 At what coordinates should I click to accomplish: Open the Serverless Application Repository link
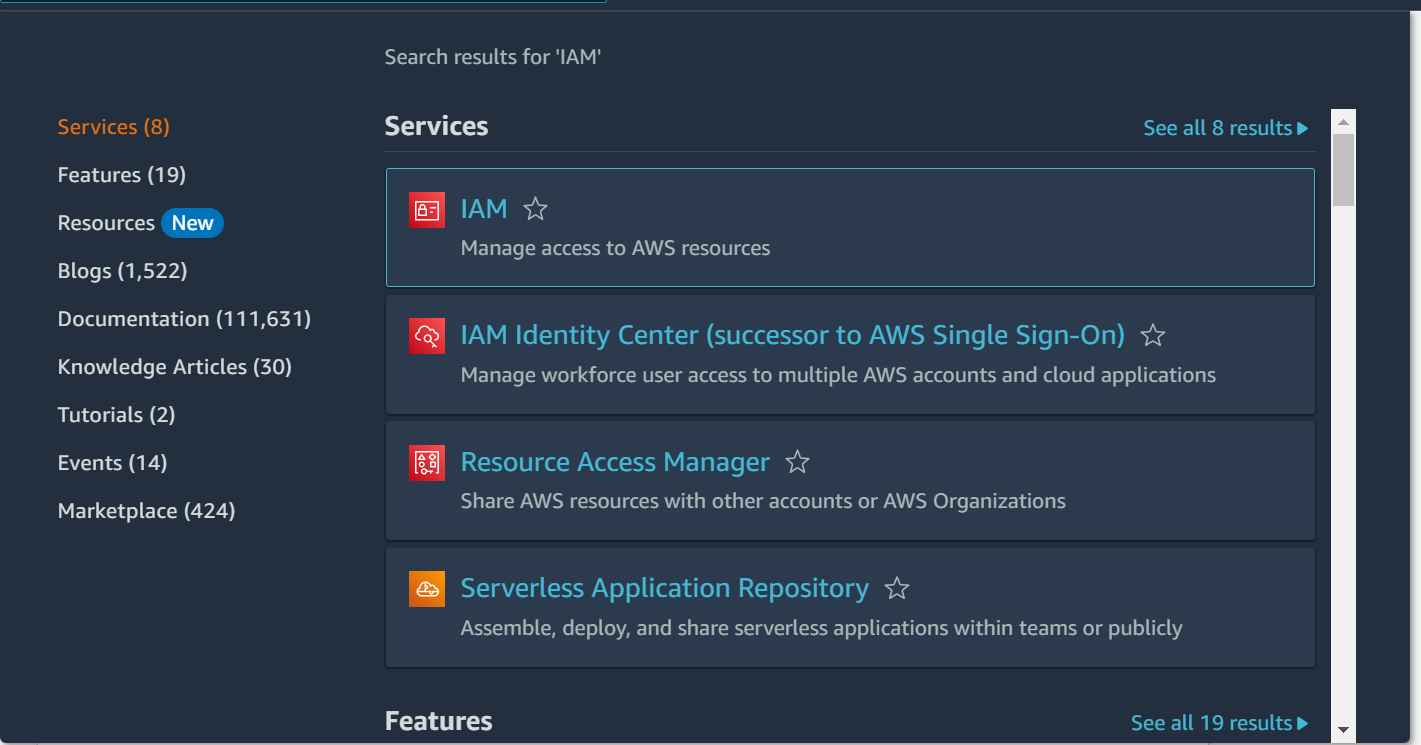(x=665, y=588)
